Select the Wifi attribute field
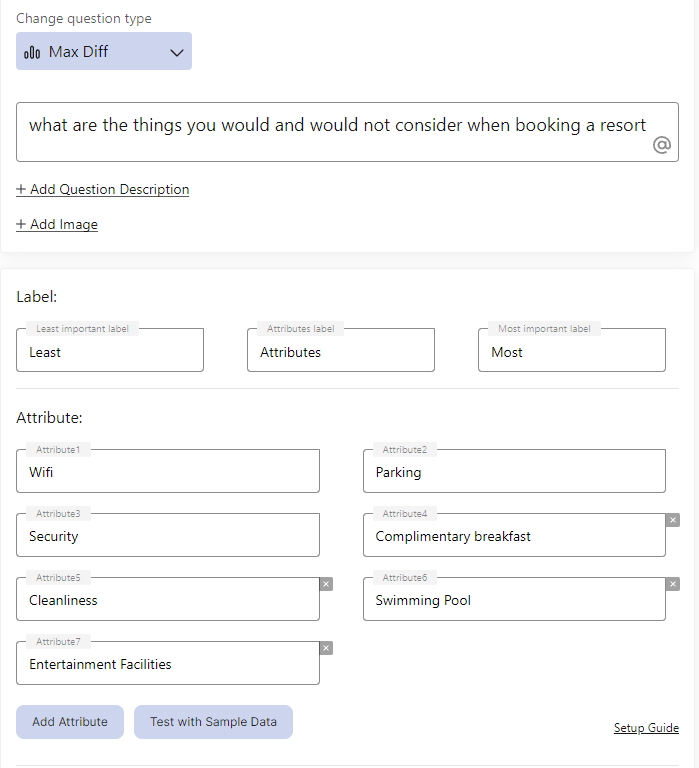Screen dimensions: 699x768 (x=168, y=472)
